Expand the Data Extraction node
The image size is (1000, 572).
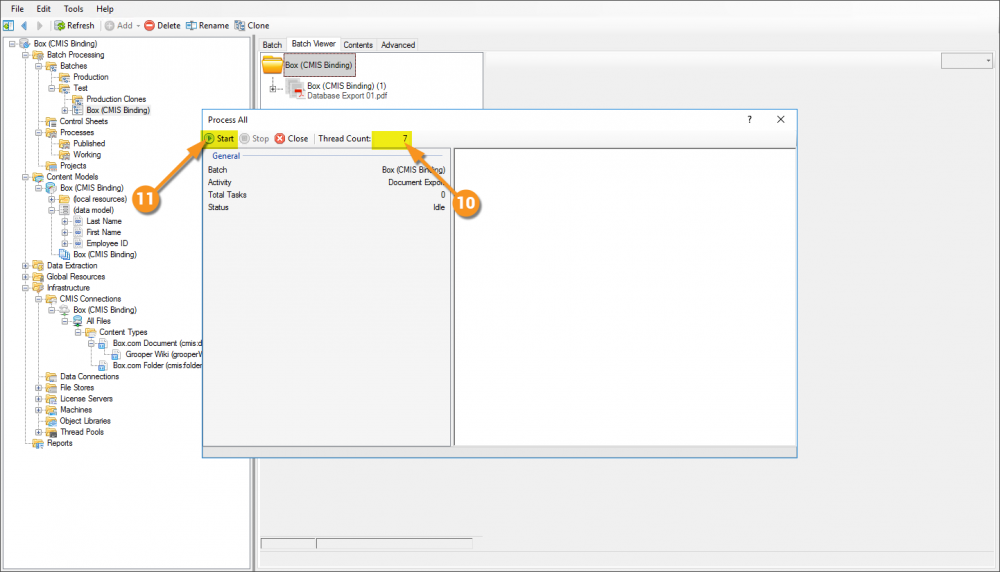26,266
